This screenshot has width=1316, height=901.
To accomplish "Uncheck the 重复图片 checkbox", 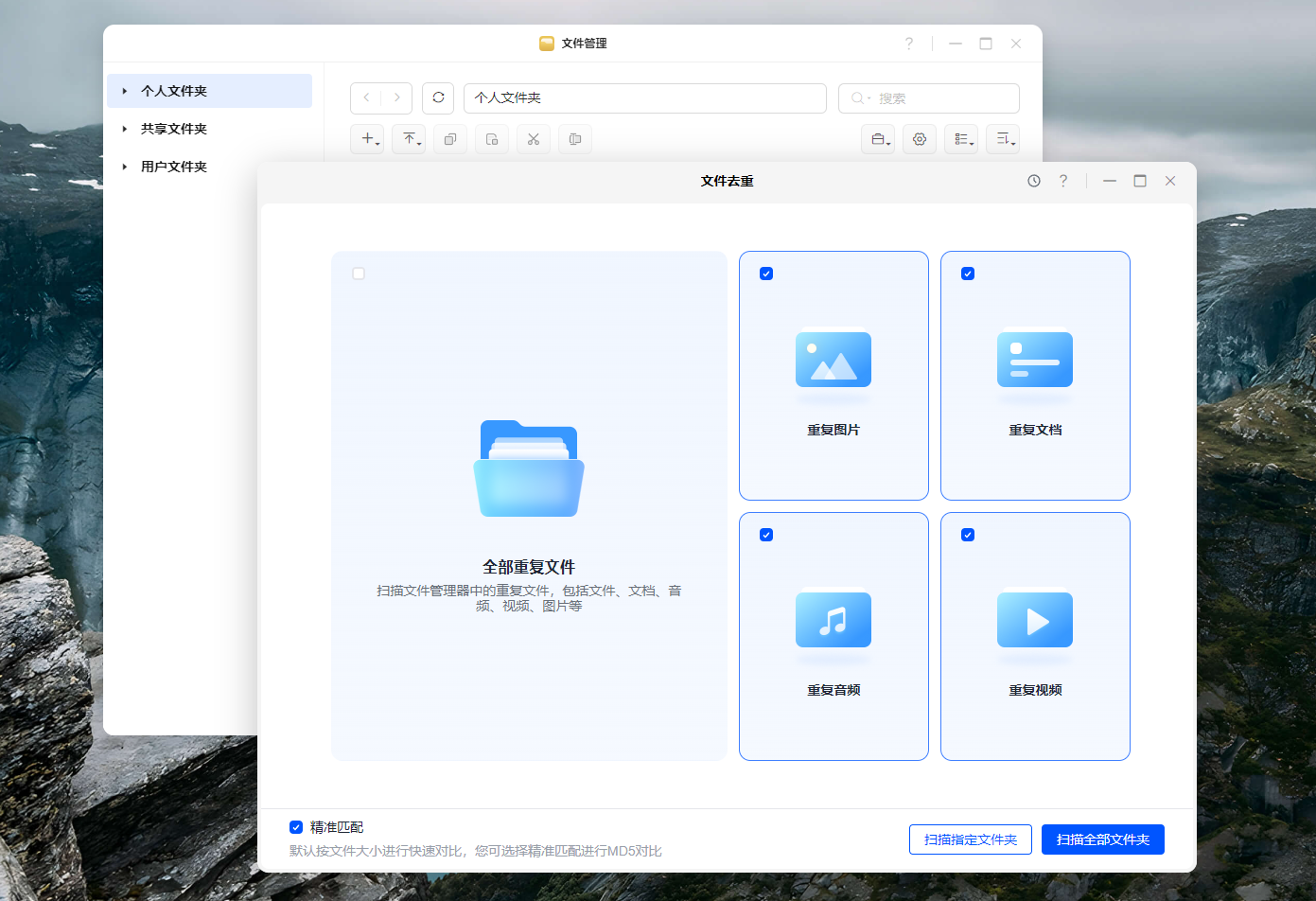I will click(766, 274).
